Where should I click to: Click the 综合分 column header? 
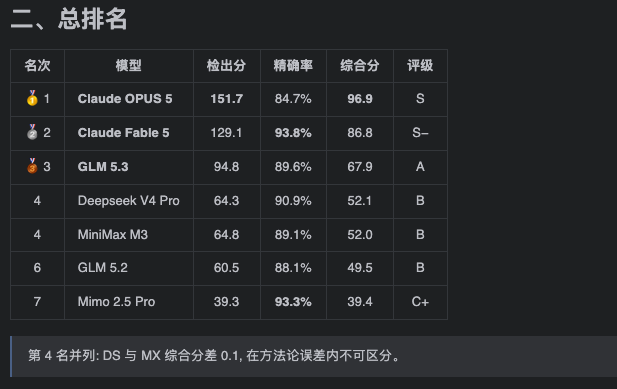pos(360,65)
